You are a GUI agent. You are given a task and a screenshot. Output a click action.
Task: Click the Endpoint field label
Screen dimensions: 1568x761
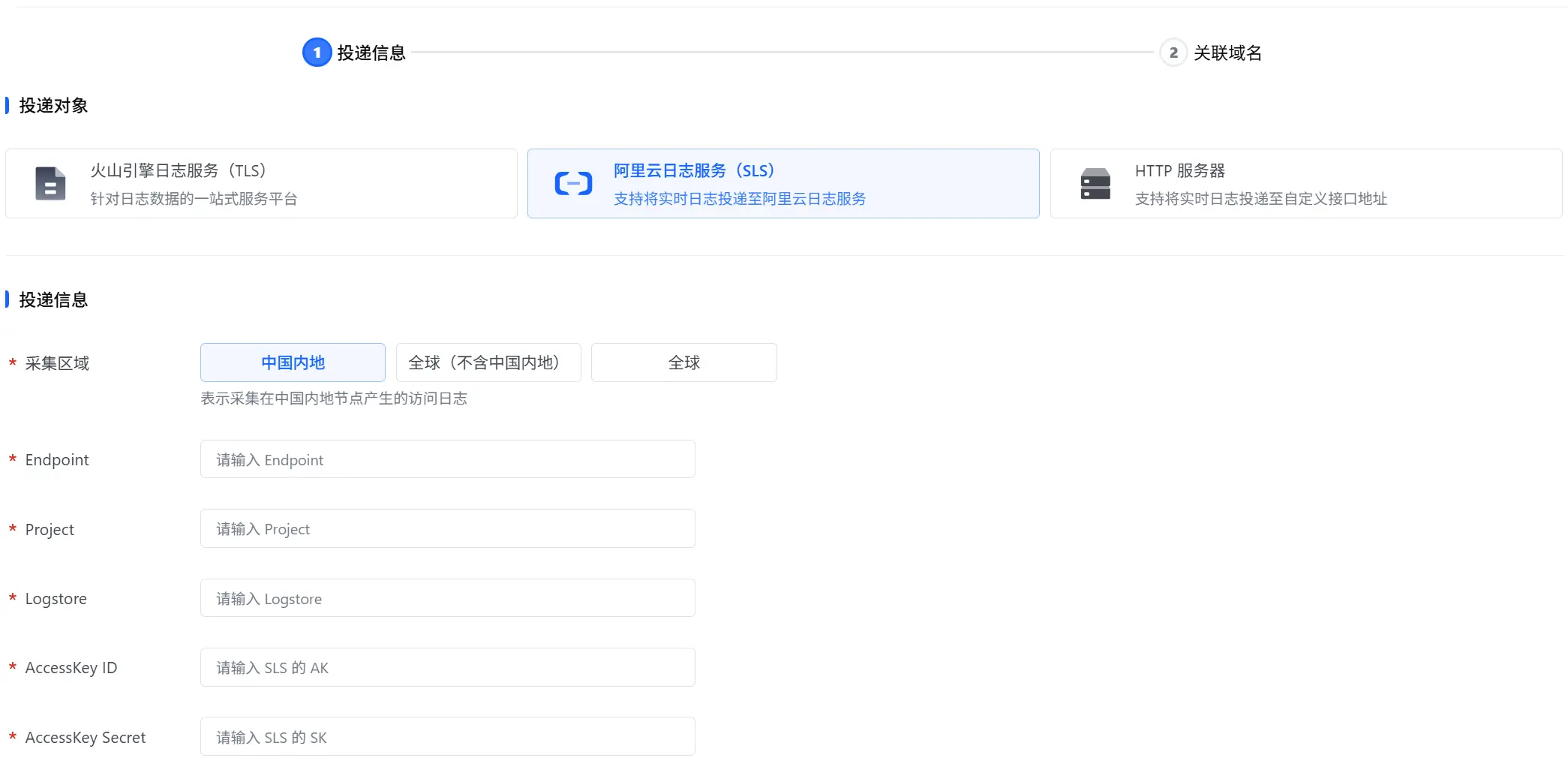[57, 460]
